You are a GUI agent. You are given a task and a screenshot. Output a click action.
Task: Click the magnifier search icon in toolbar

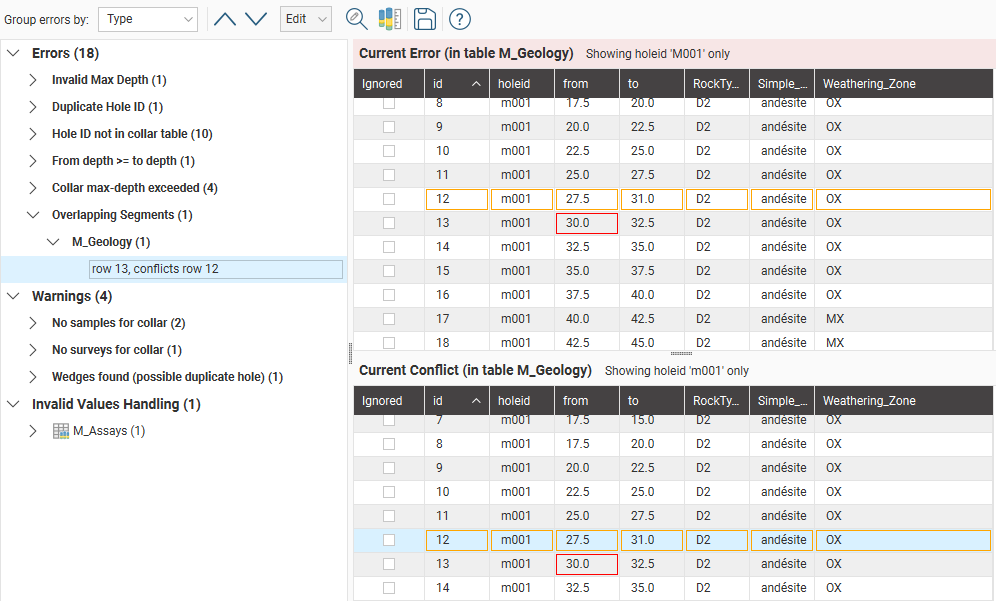point(356,19)
